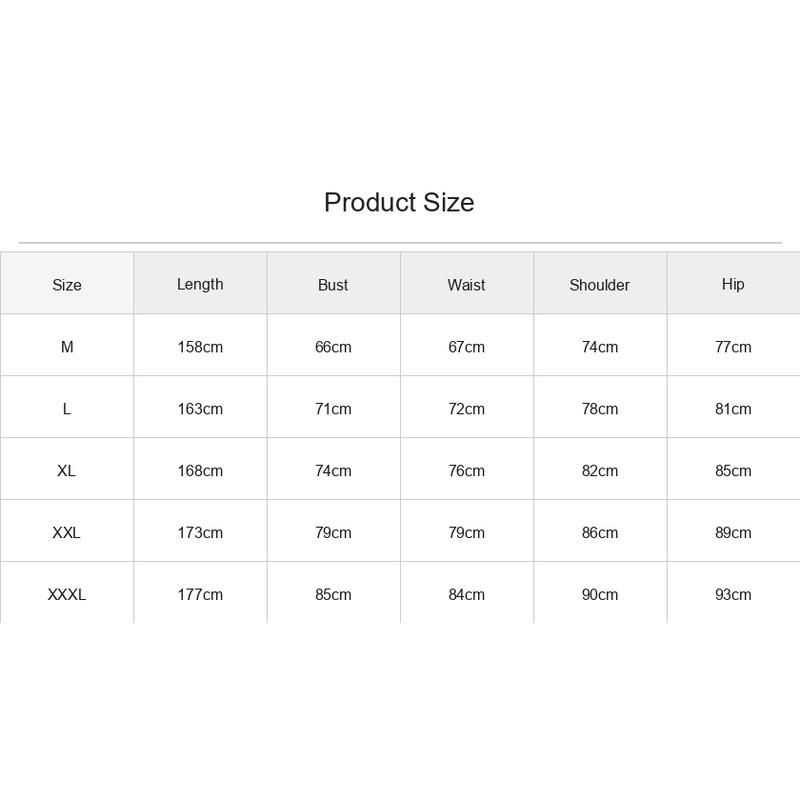Image resolution: width=800 pixels, height=800 pixels.
Task: Select the XXXL size row label
Action: (67, 594)
